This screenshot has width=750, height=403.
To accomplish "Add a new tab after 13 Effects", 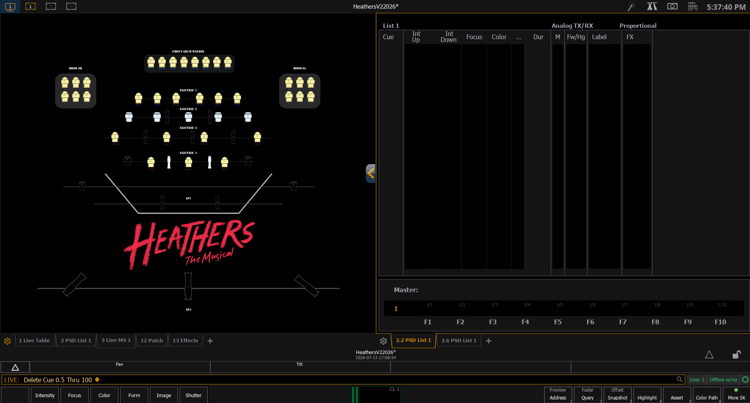I will click(210, 341).
